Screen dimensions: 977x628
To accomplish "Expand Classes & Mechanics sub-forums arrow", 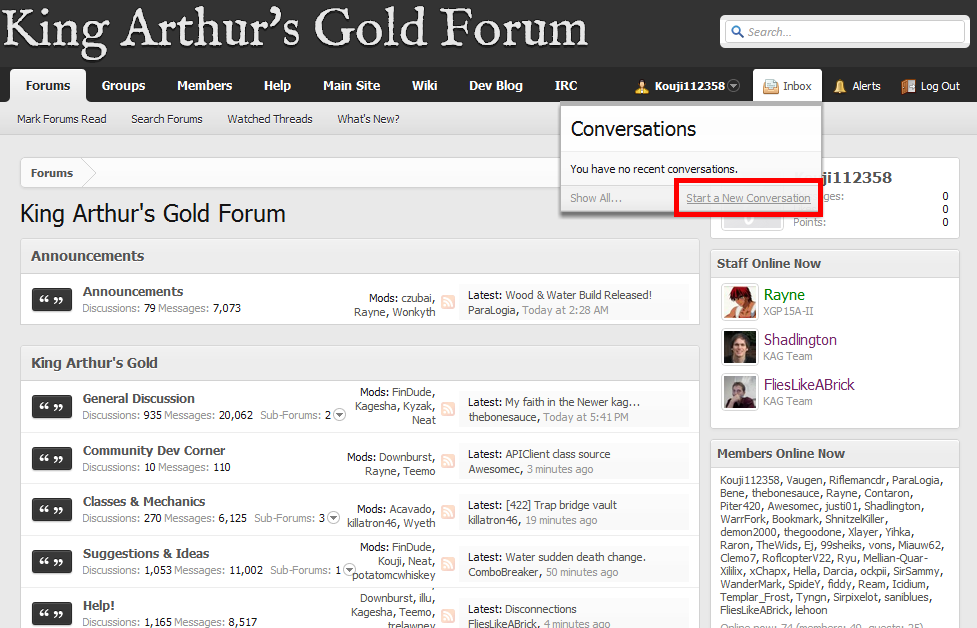I will coord(334,518).
